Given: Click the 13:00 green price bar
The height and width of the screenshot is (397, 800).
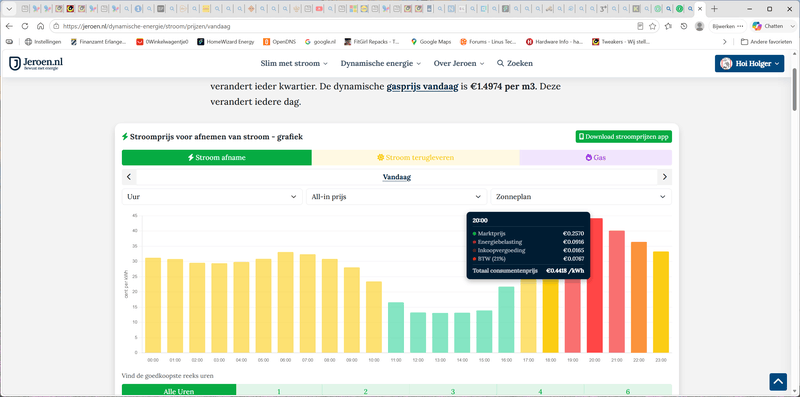Looking at the screenshot, I should pos(440,333).
